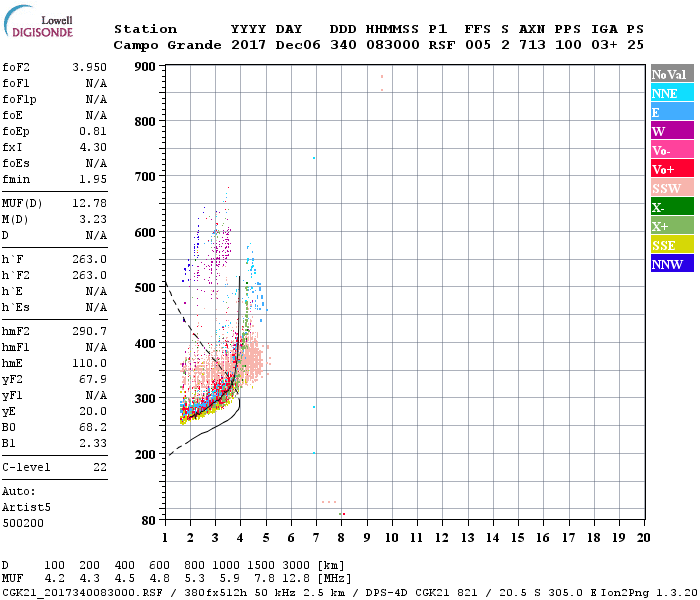Click the 20 label on the frequency axis
Screen dimensions: 700x600
[644, 537]
